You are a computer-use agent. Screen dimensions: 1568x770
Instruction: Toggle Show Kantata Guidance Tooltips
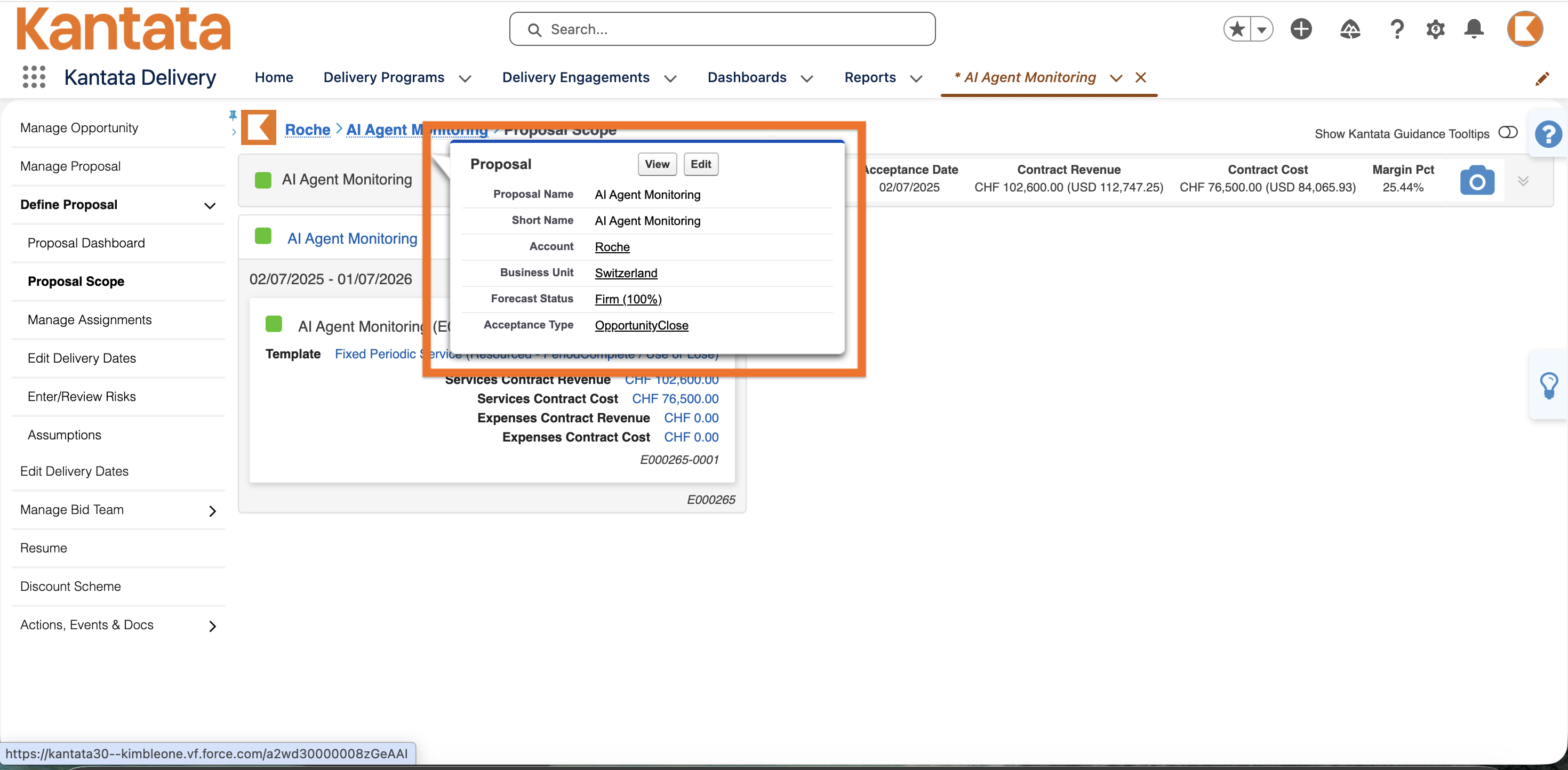coord(1508,133)
